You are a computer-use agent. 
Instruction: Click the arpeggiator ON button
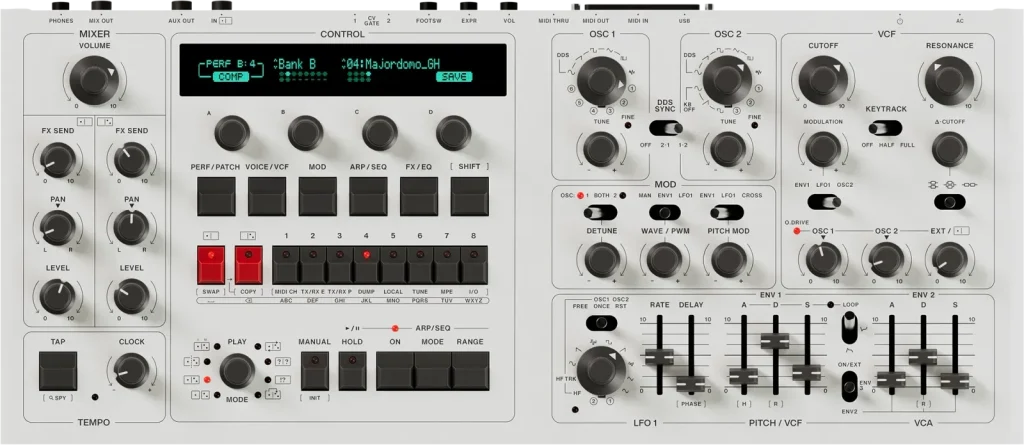[x=395, y=371]
